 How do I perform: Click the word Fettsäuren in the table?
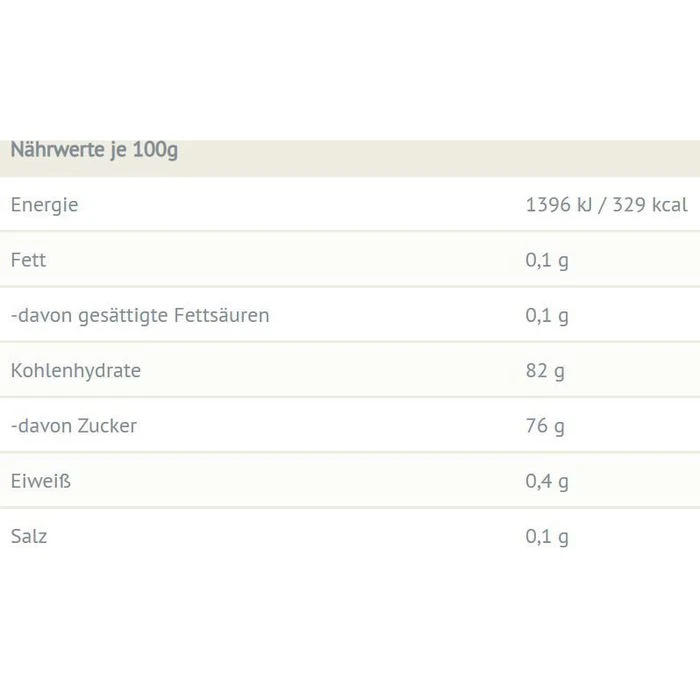pos(222,316)
